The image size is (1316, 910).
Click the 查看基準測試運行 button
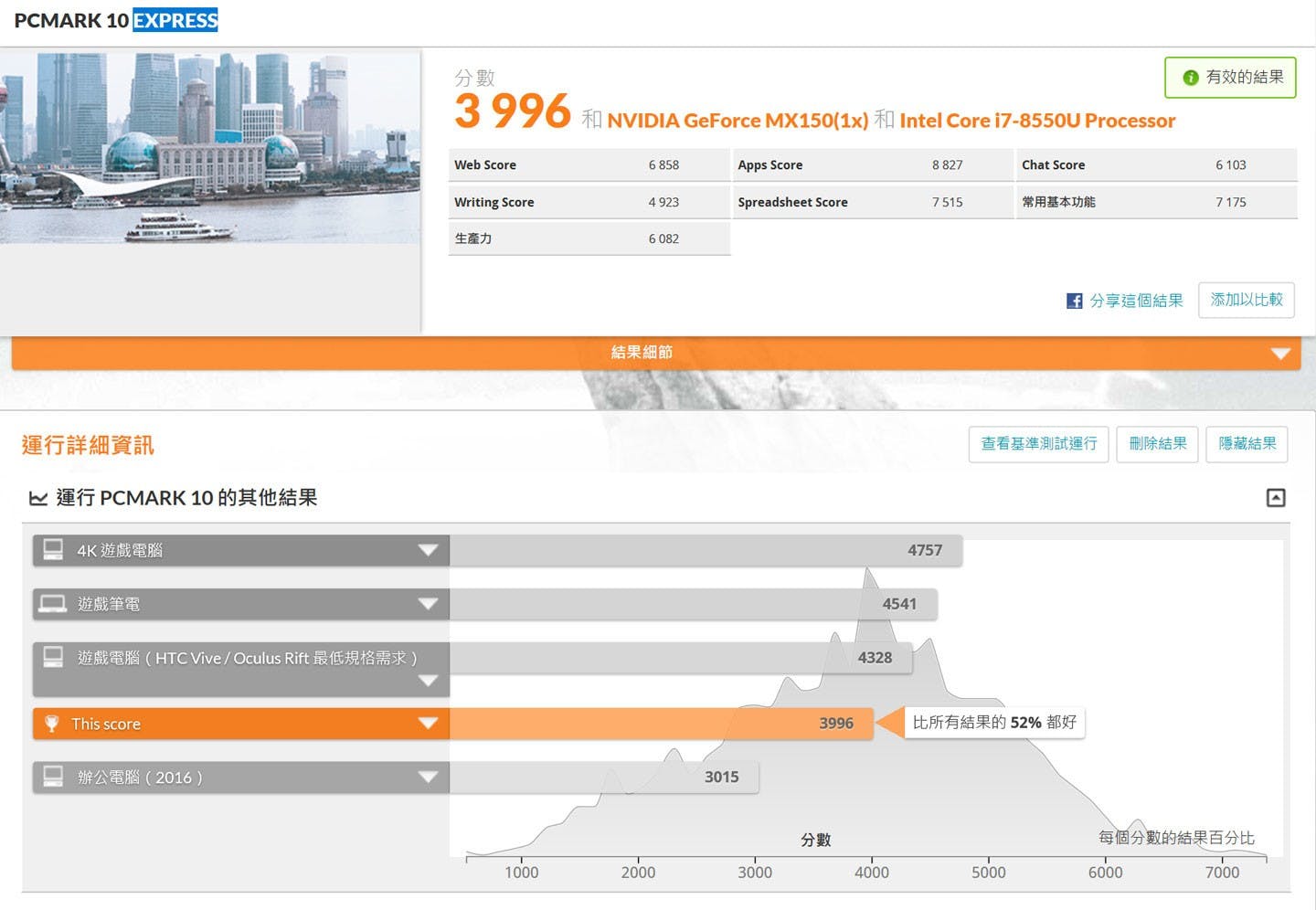tap(1038, 444)
